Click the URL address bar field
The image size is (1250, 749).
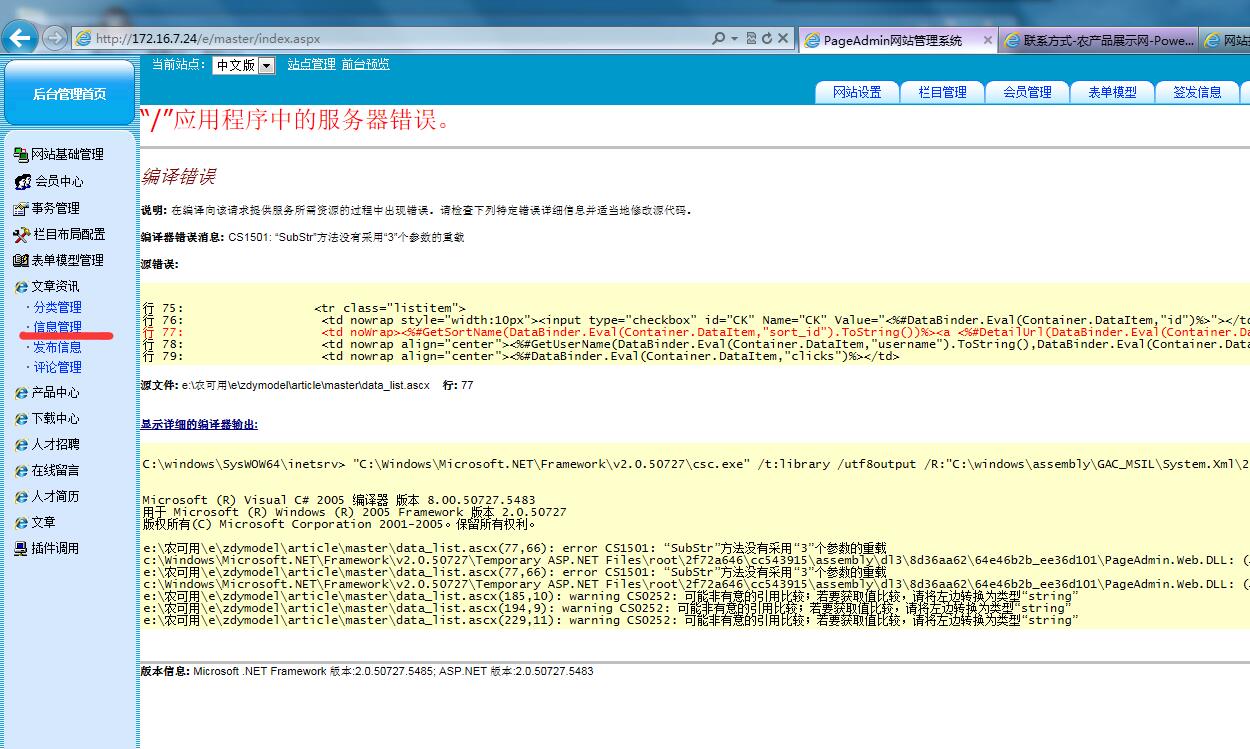[400, 39]
